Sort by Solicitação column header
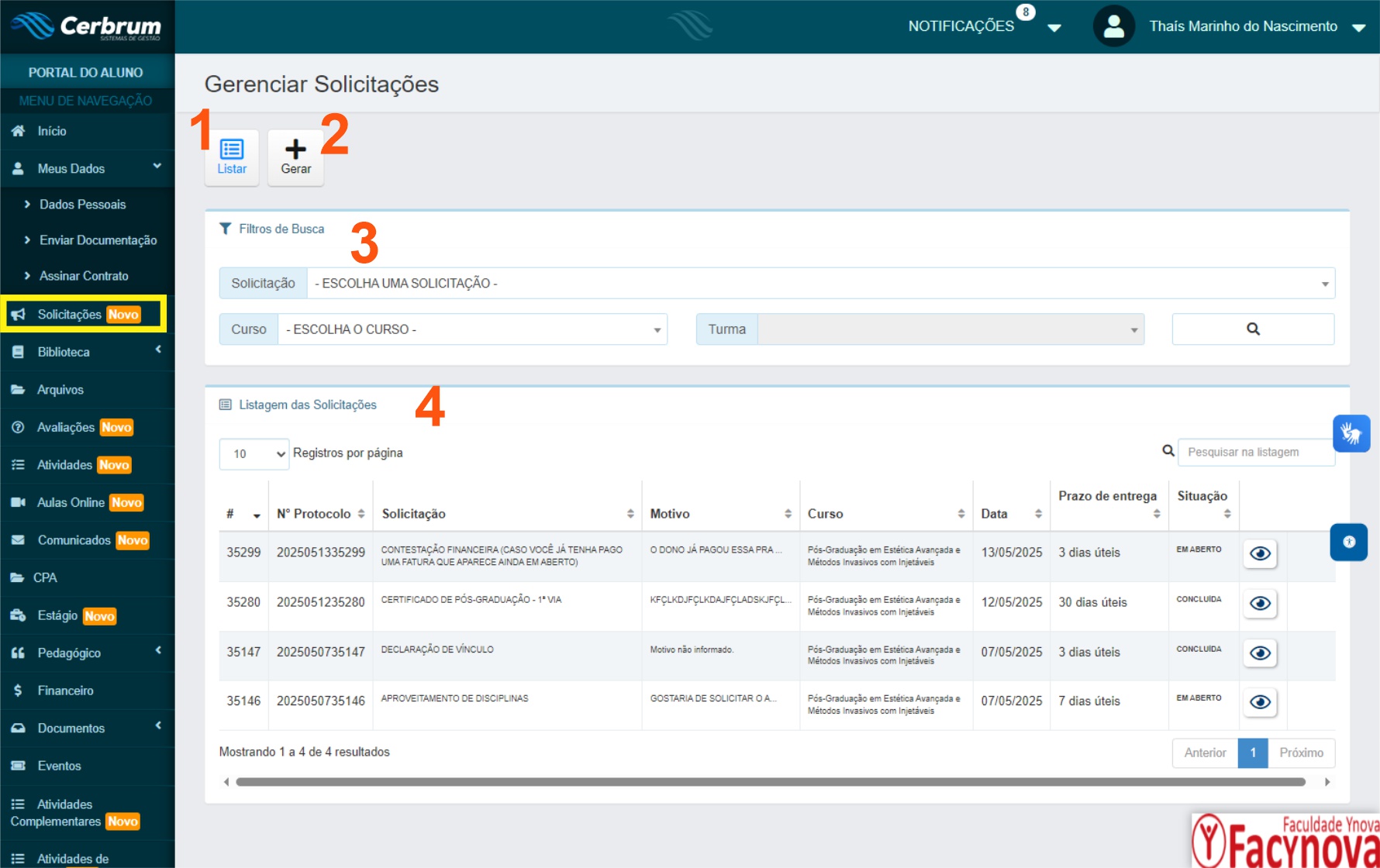 [x=508, y=515]
